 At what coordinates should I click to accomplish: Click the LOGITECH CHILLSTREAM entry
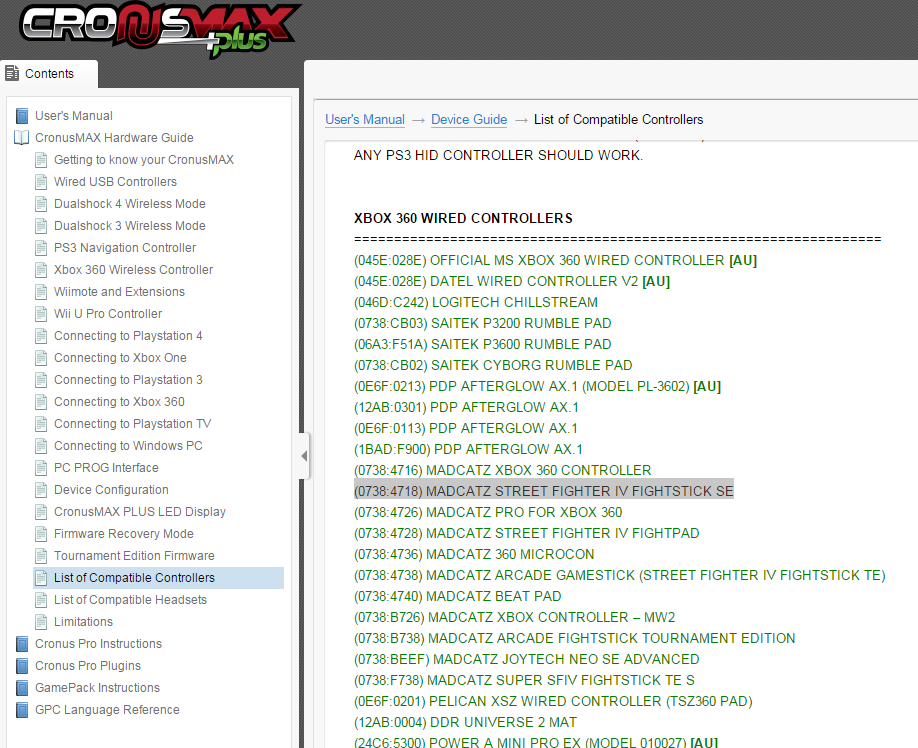[475, 303]
